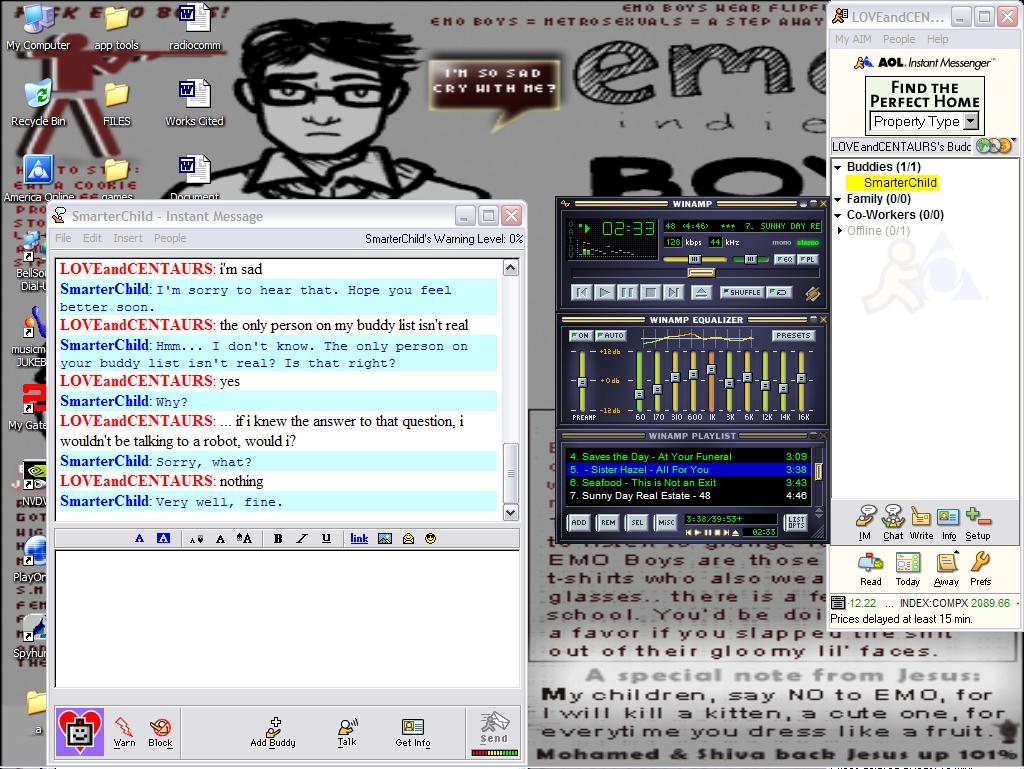
Task: Click the Add Buddy icon
Action: click(x=273, y=731)
